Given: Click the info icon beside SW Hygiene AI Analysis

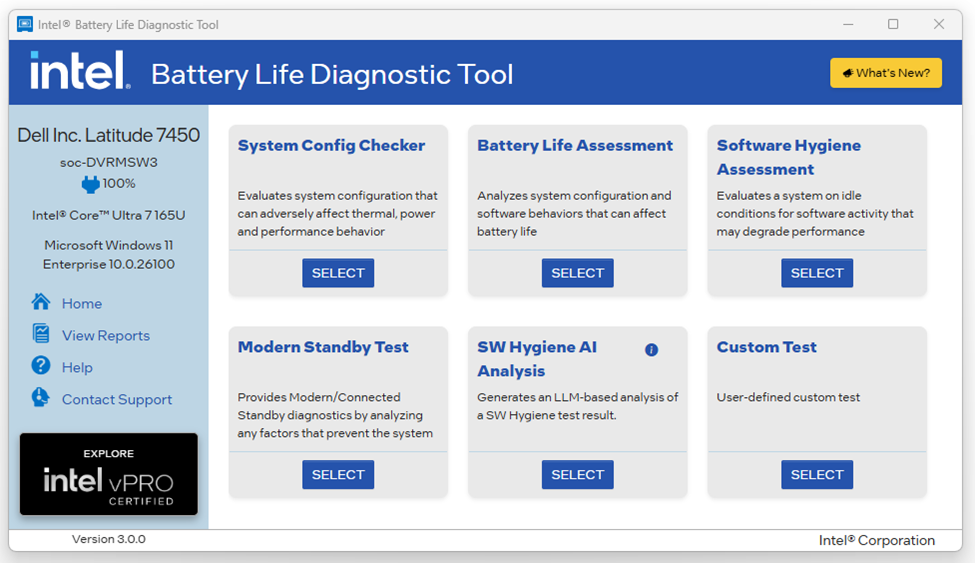Looking at the screenshot, I should coord(651,350).
